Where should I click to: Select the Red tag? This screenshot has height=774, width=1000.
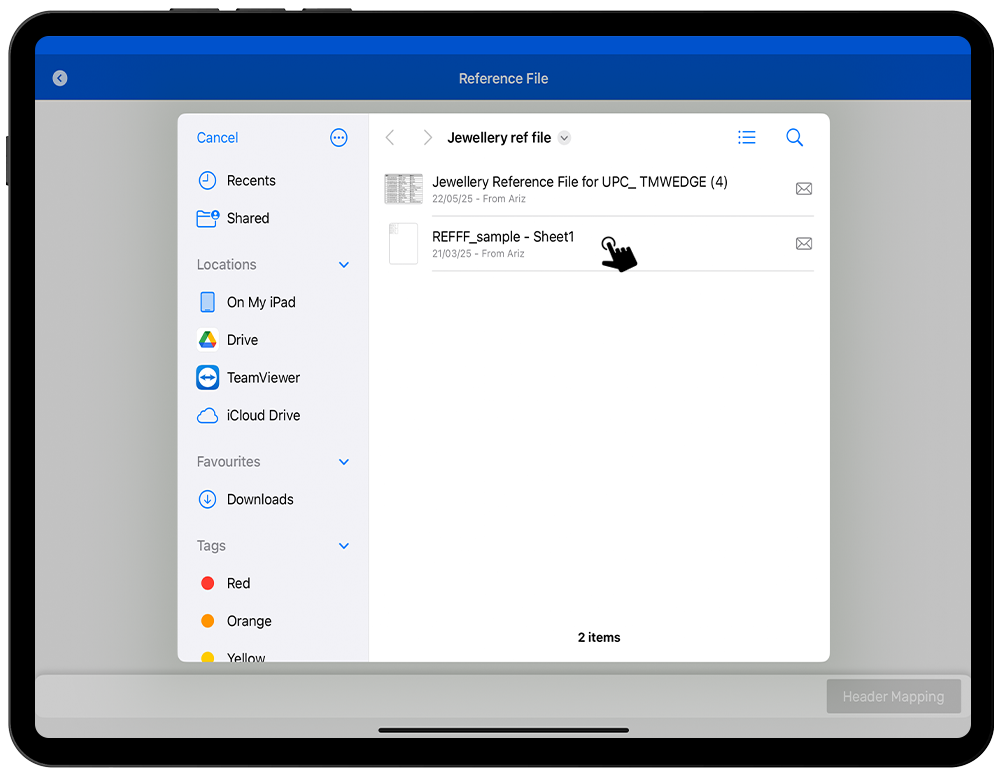pyautogui.click(x=237, y=583)
